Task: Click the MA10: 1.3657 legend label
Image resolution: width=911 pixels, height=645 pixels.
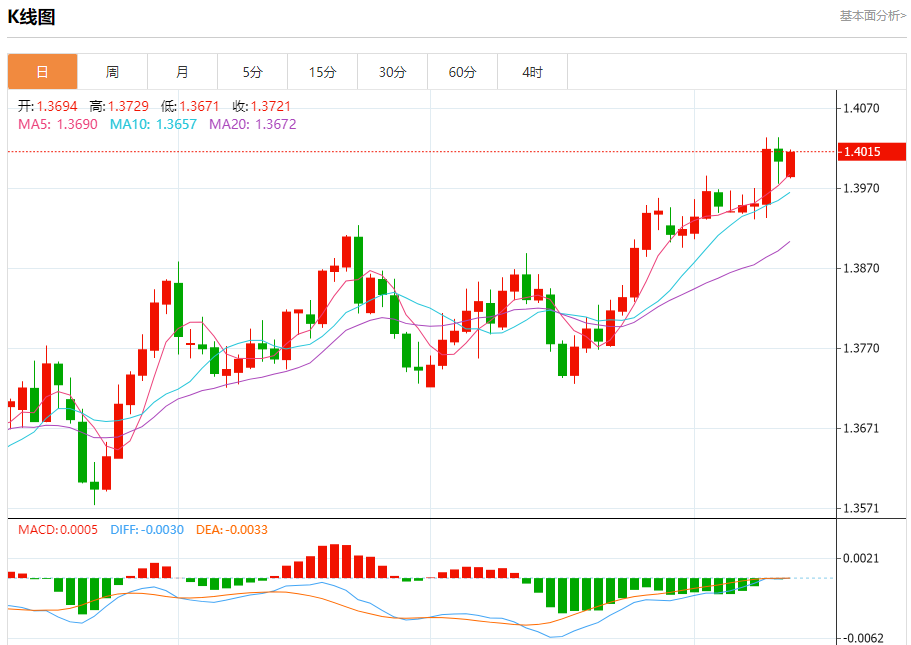Action: [x=153, y=124]
